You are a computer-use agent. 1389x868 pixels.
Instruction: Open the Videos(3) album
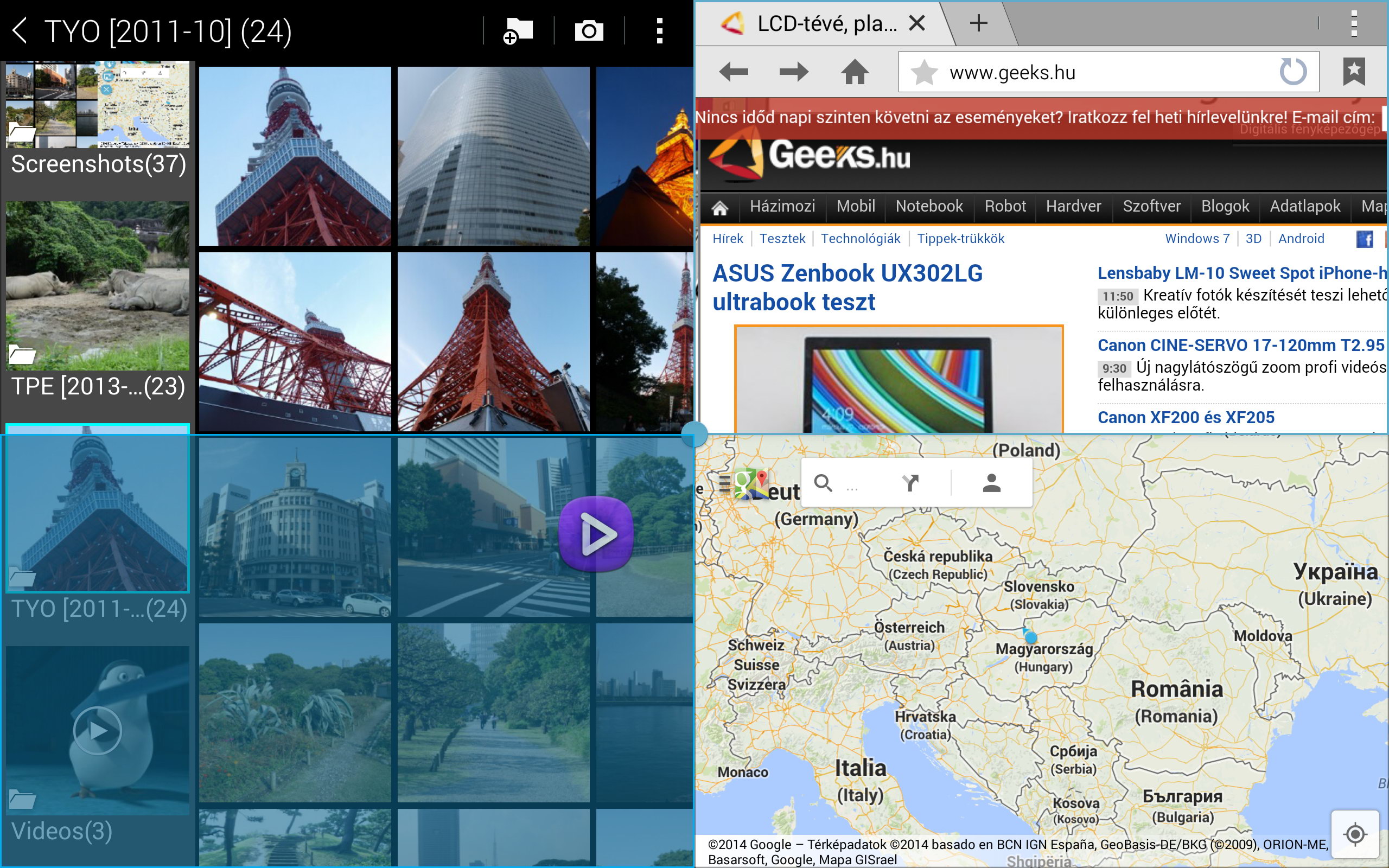click(x=98, y=744)
